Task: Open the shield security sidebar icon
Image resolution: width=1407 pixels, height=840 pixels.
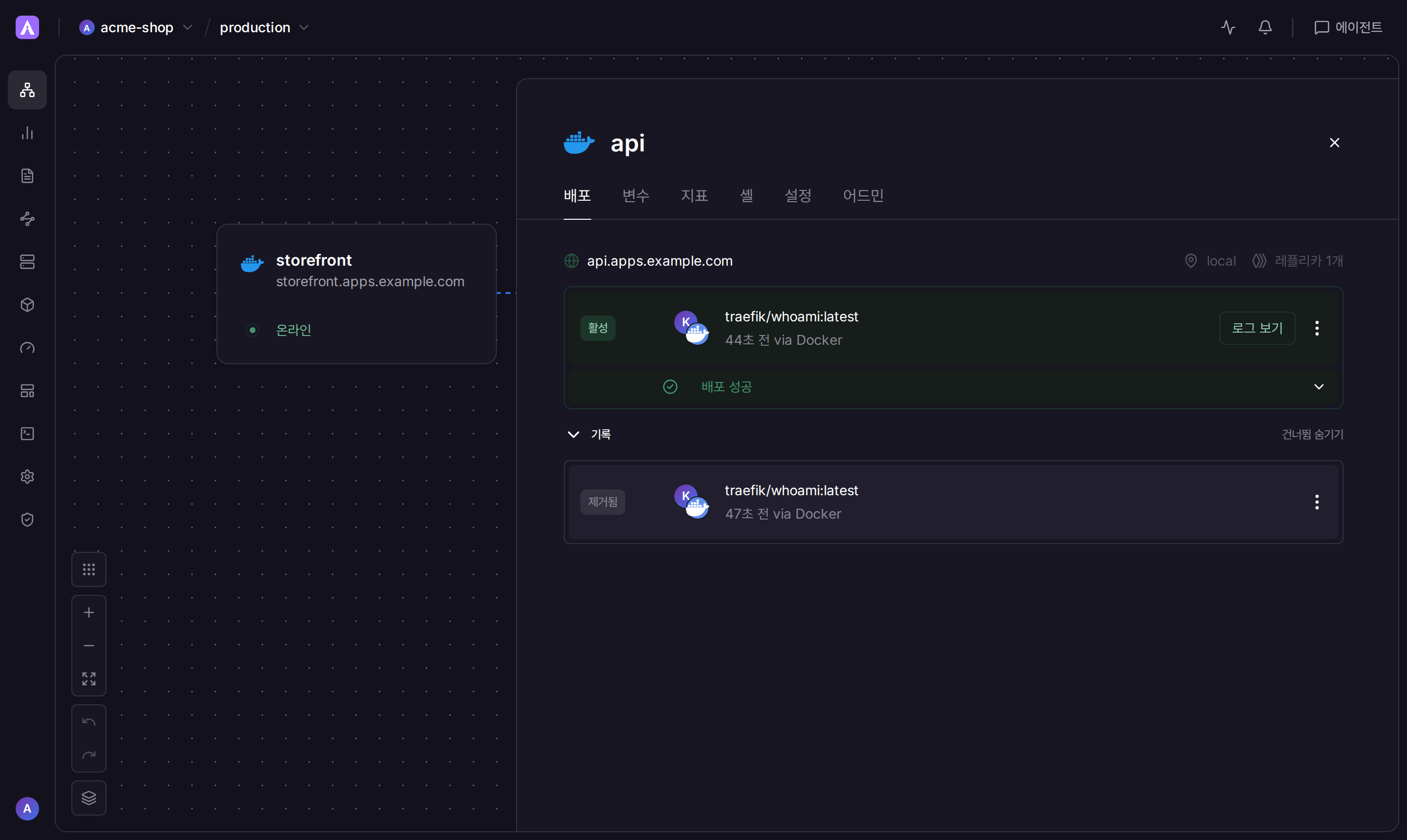Action: 27,520
